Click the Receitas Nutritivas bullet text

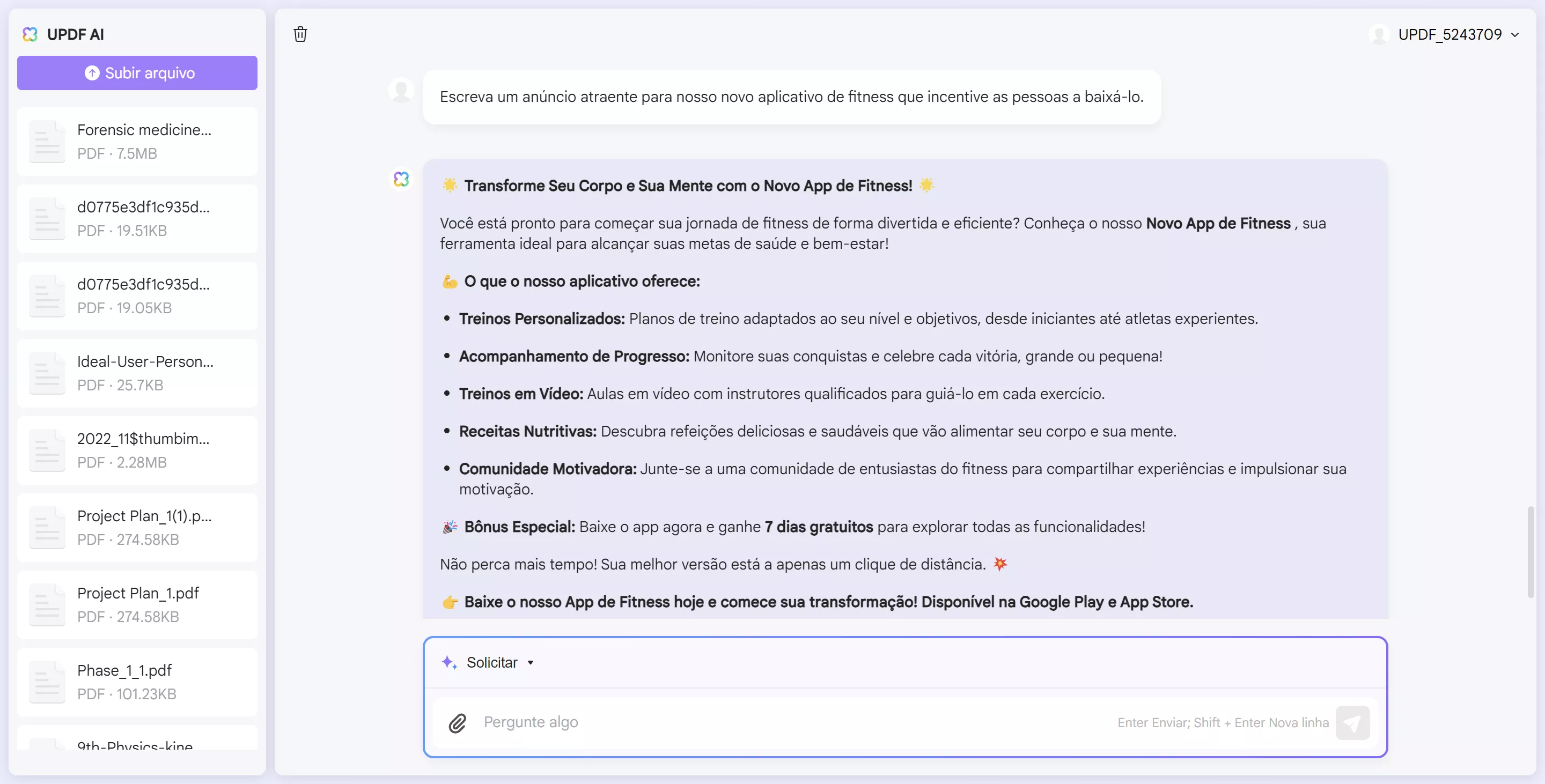point(818,432)
